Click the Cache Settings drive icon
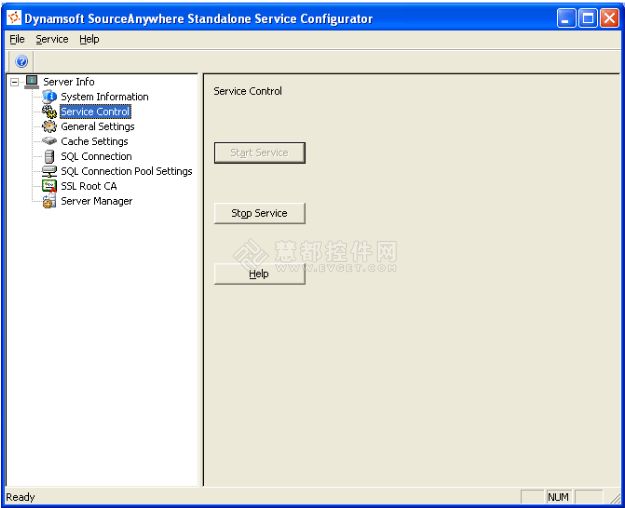625x508 pixels. point(49,141)
